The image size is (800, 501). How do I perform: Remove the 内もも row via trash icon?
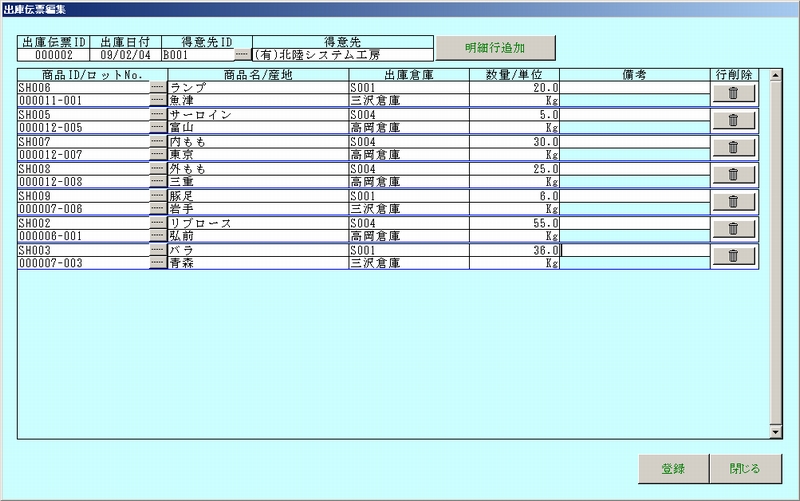tap(733, 147)
